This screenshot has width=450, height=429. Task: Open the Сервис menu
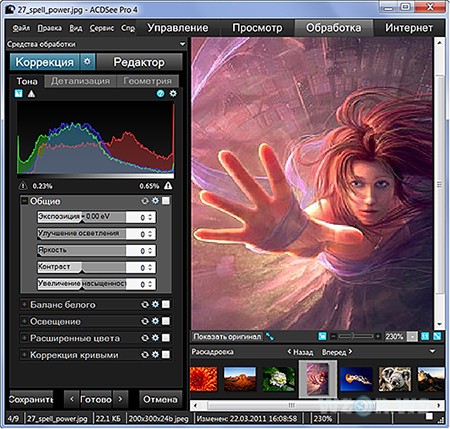tap(102, 28)
